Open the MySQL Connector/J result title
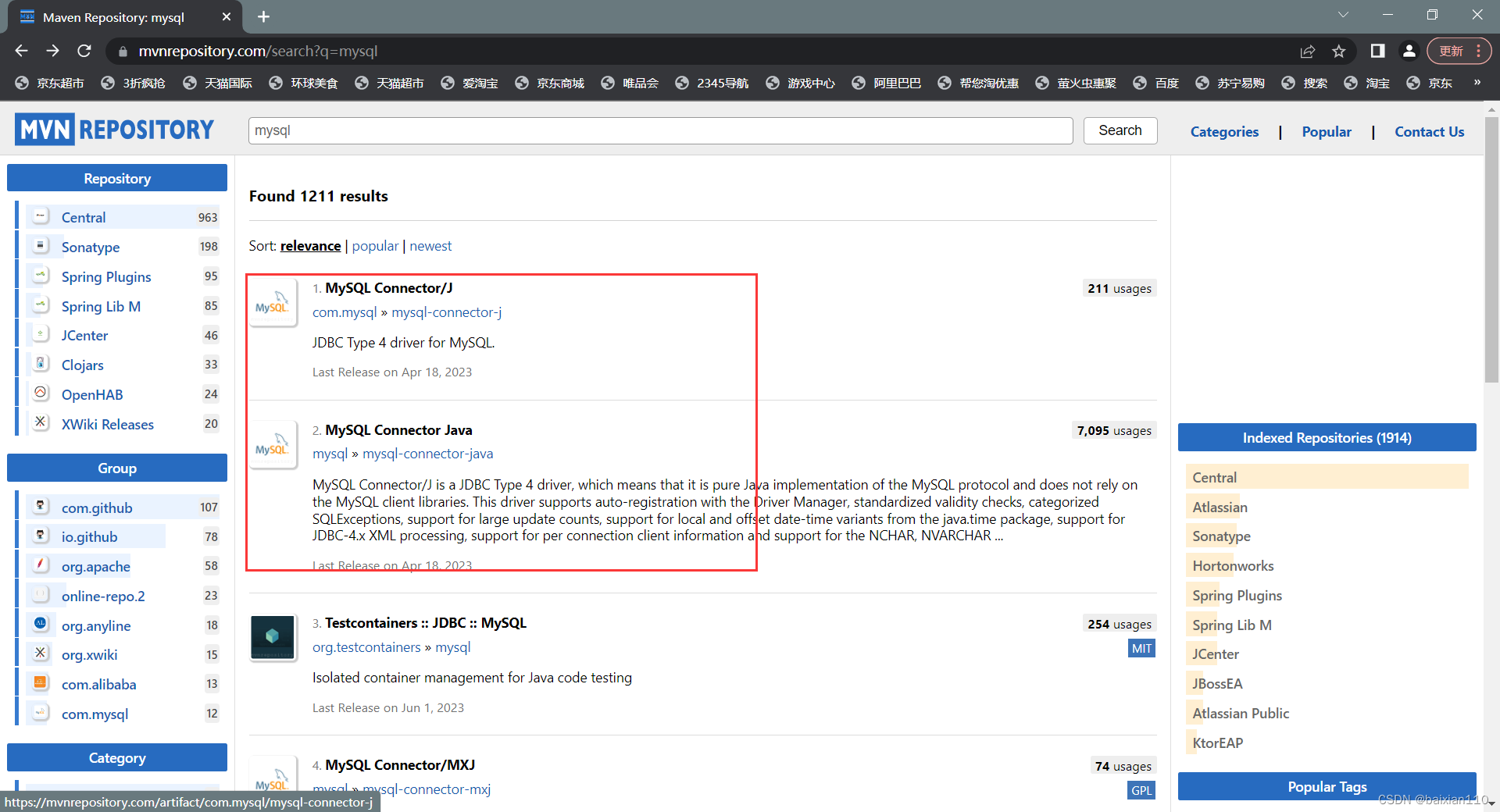Viewport: 1500px width, 812px height. coord(388,288)
